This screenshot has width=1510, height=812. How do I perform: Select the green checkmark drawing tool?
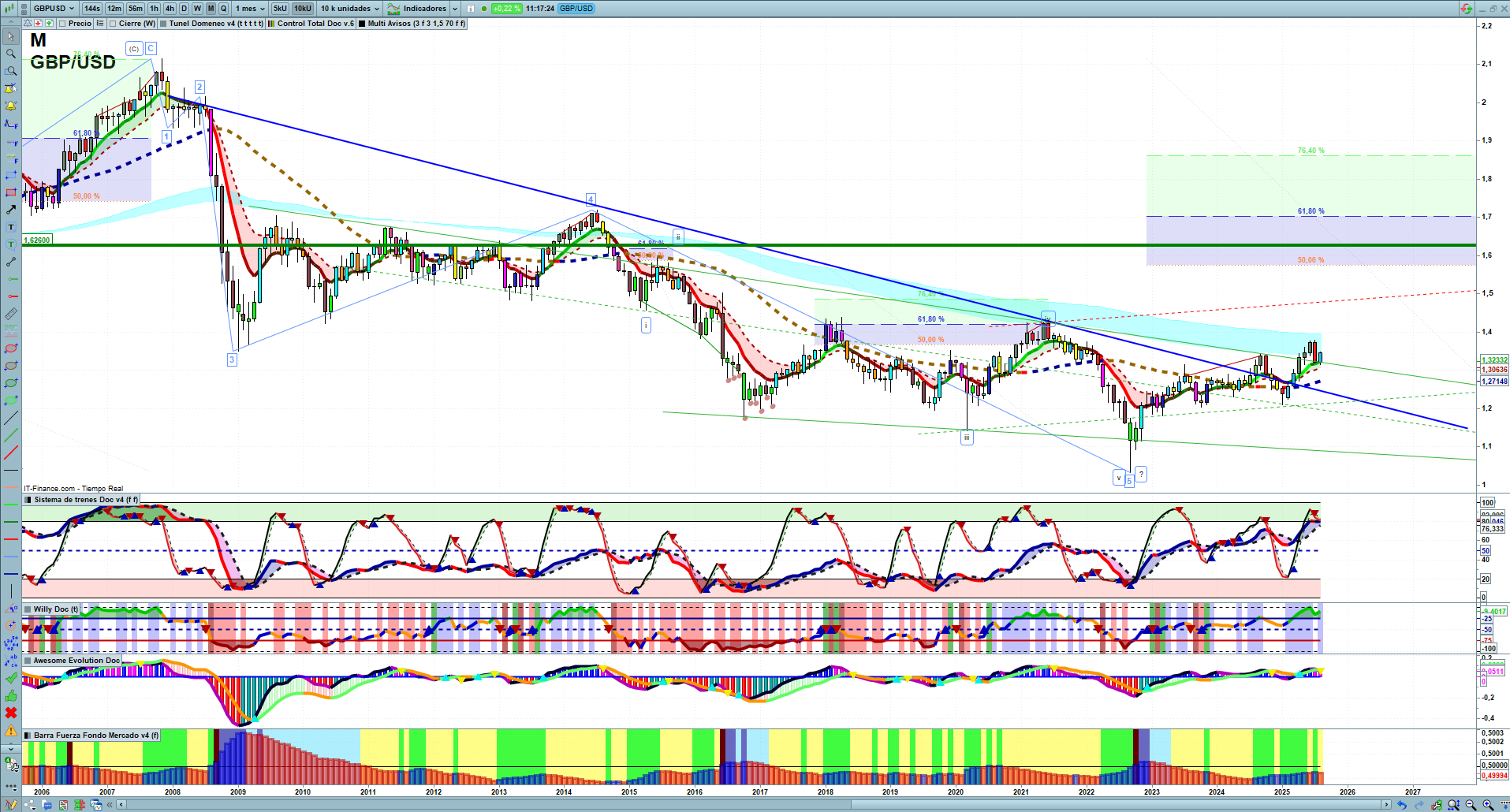pos(11,678)
